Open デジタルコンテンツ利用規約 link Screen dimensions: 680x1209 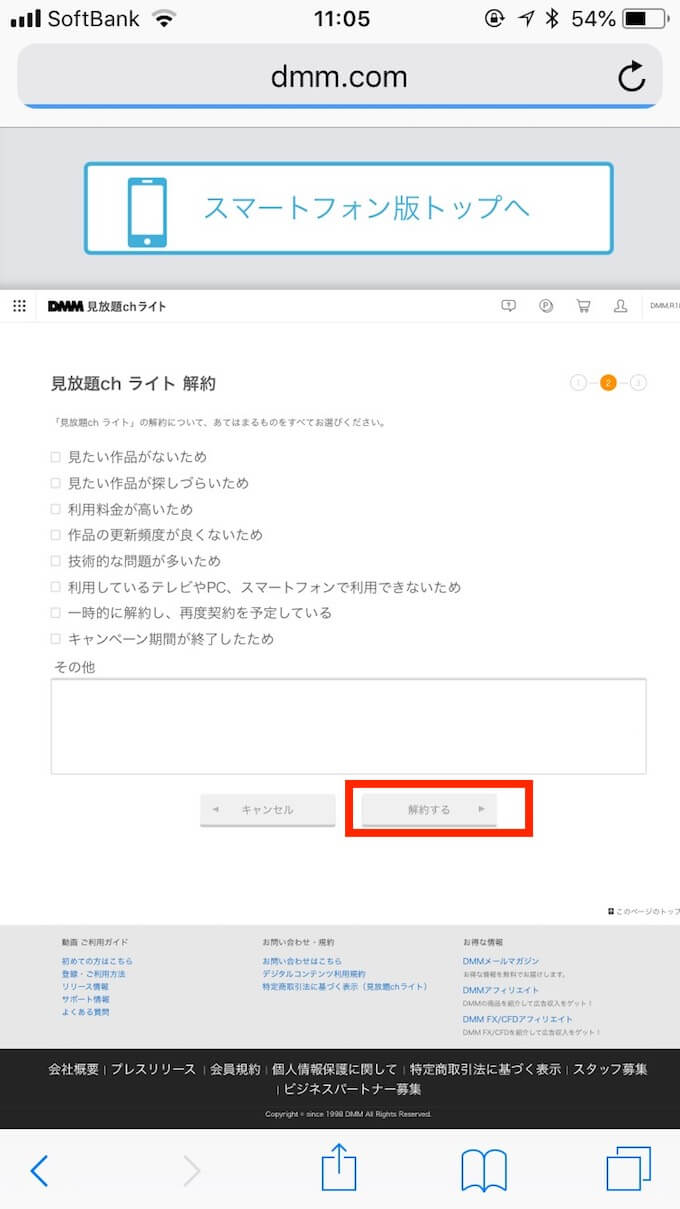(314, 974)
